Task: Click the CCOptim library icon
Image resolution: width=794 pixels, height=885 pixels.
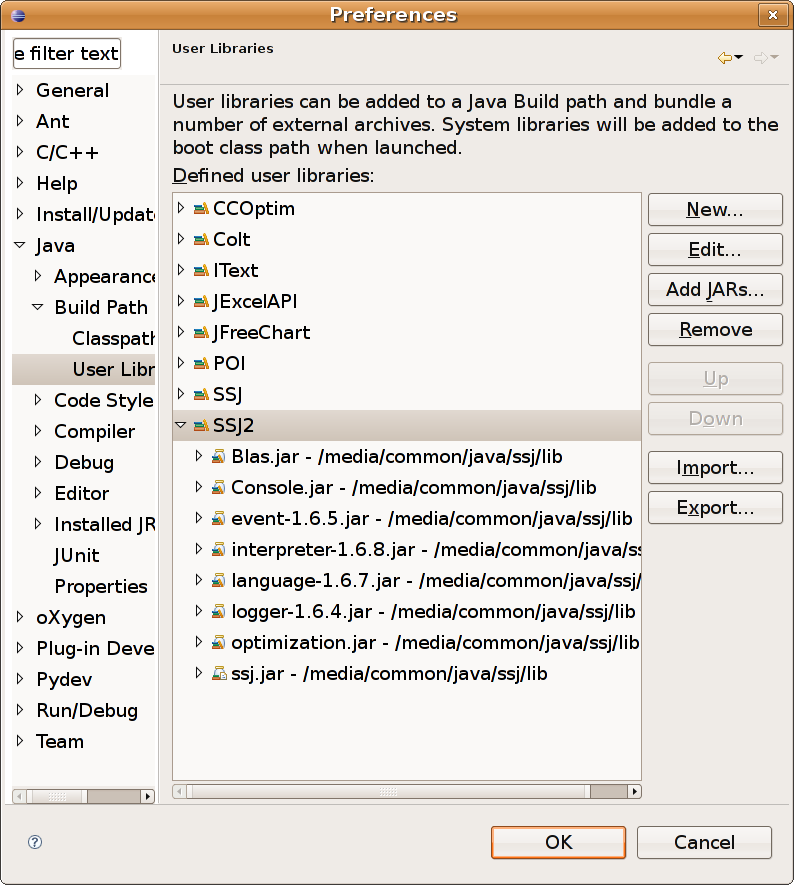Action: click(201, 209)
